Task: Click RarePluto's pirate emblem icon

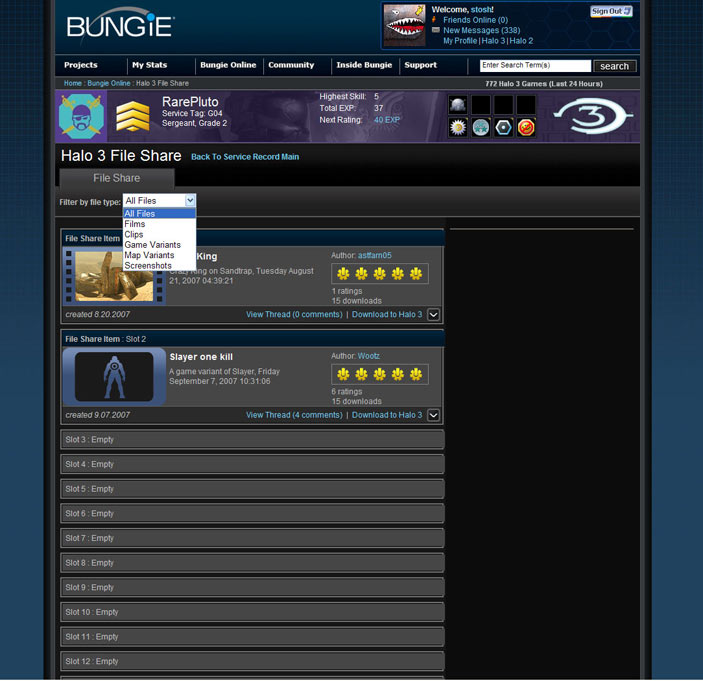Action: (x=81, y=116)
